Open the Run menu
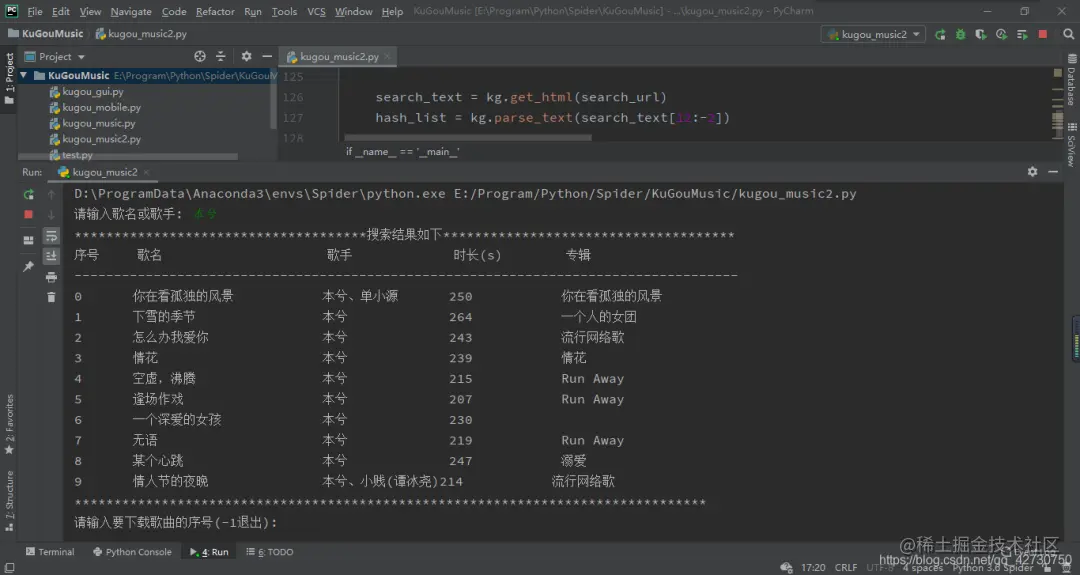 point(253,12)
